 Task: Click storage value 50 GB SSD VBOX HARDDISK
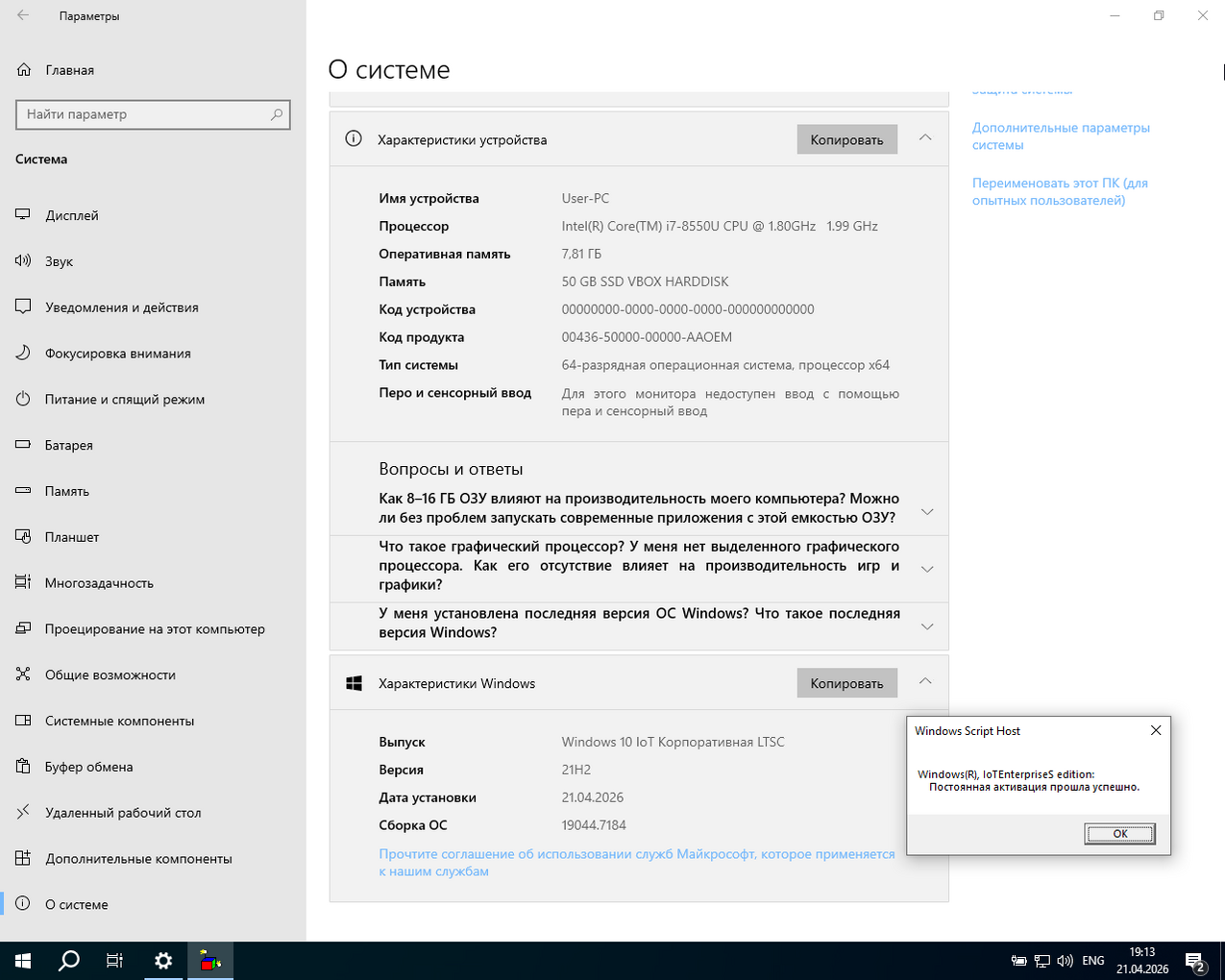[645, 282]
